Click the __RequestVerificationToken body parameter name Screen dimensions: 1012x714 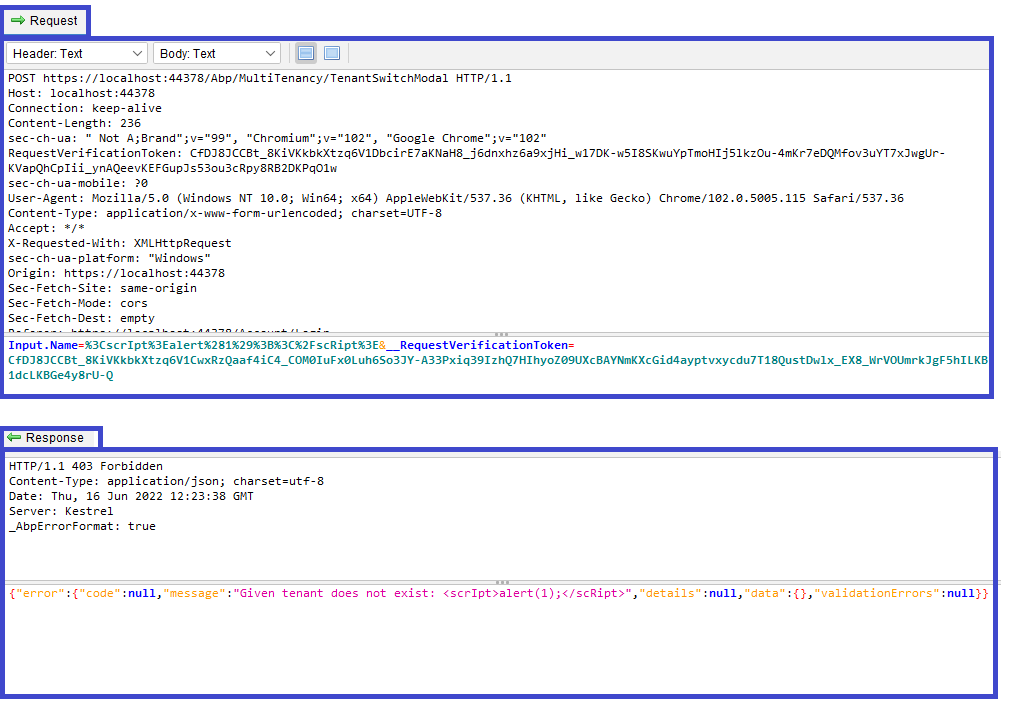[x=477, y=345]
